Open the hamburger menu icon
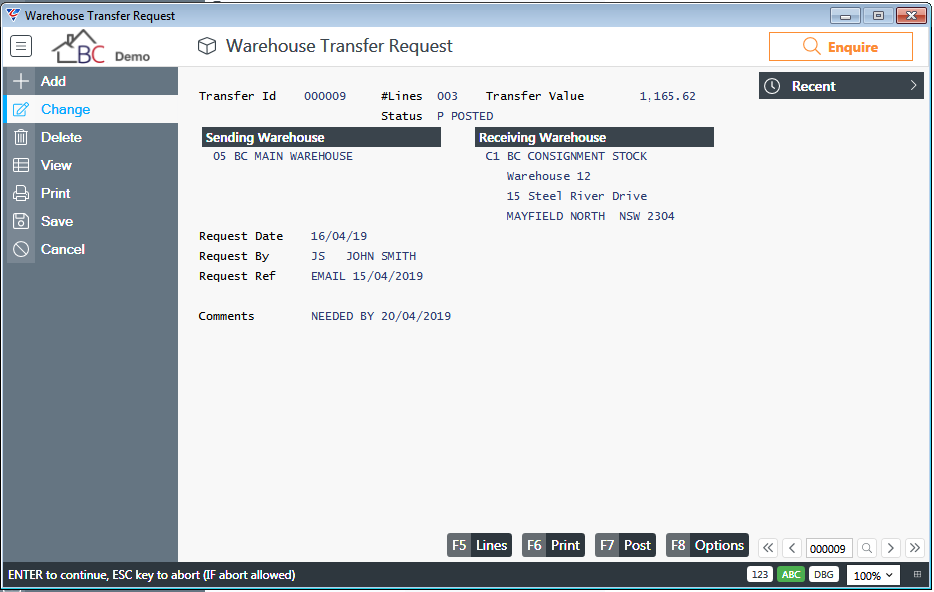The height and width of the screenshot is (592, 934). coord(21,46)
